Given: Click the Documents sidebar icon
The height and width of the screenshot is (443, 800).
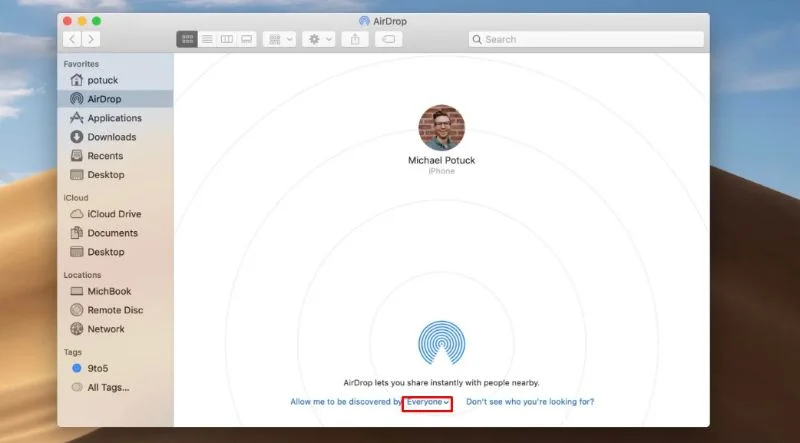Looking at the screenshot, I should (77, 233).
